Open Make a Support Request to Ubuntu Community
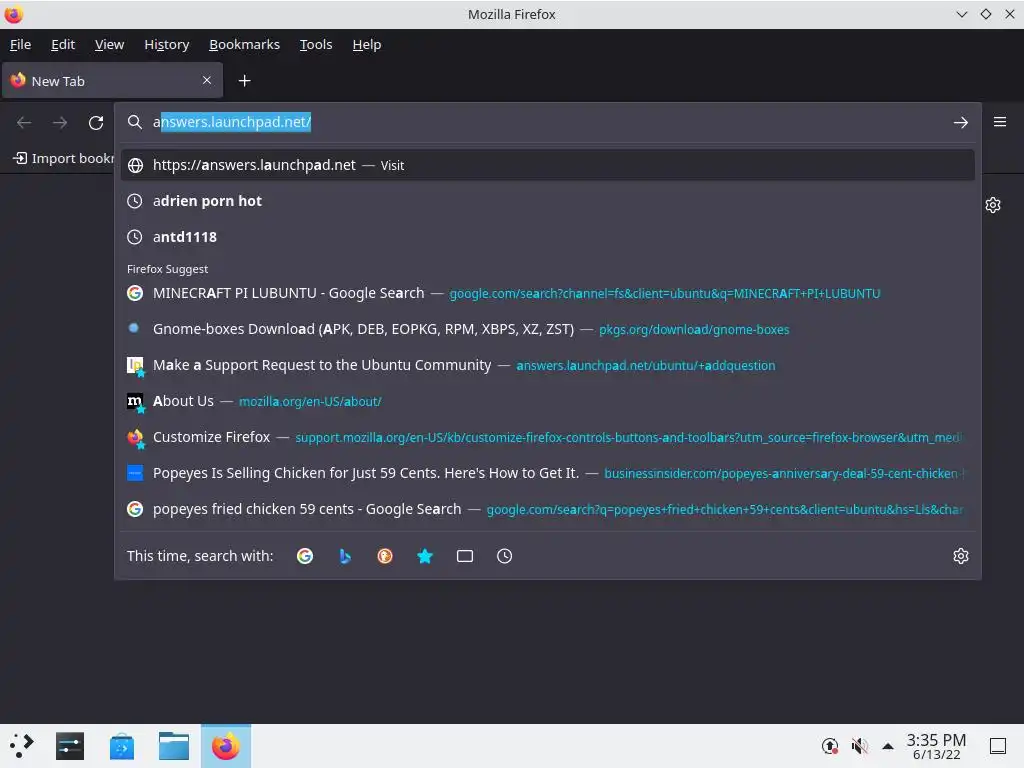1024x768 pixels. [547, 365]
